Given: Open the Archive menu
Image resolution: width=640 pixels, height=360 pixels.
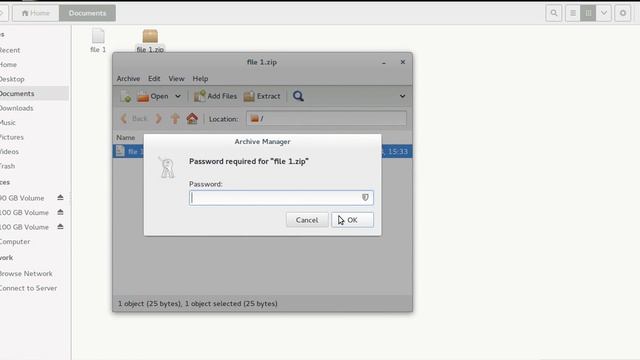Looking at the screenshot, I should [128, 78].
